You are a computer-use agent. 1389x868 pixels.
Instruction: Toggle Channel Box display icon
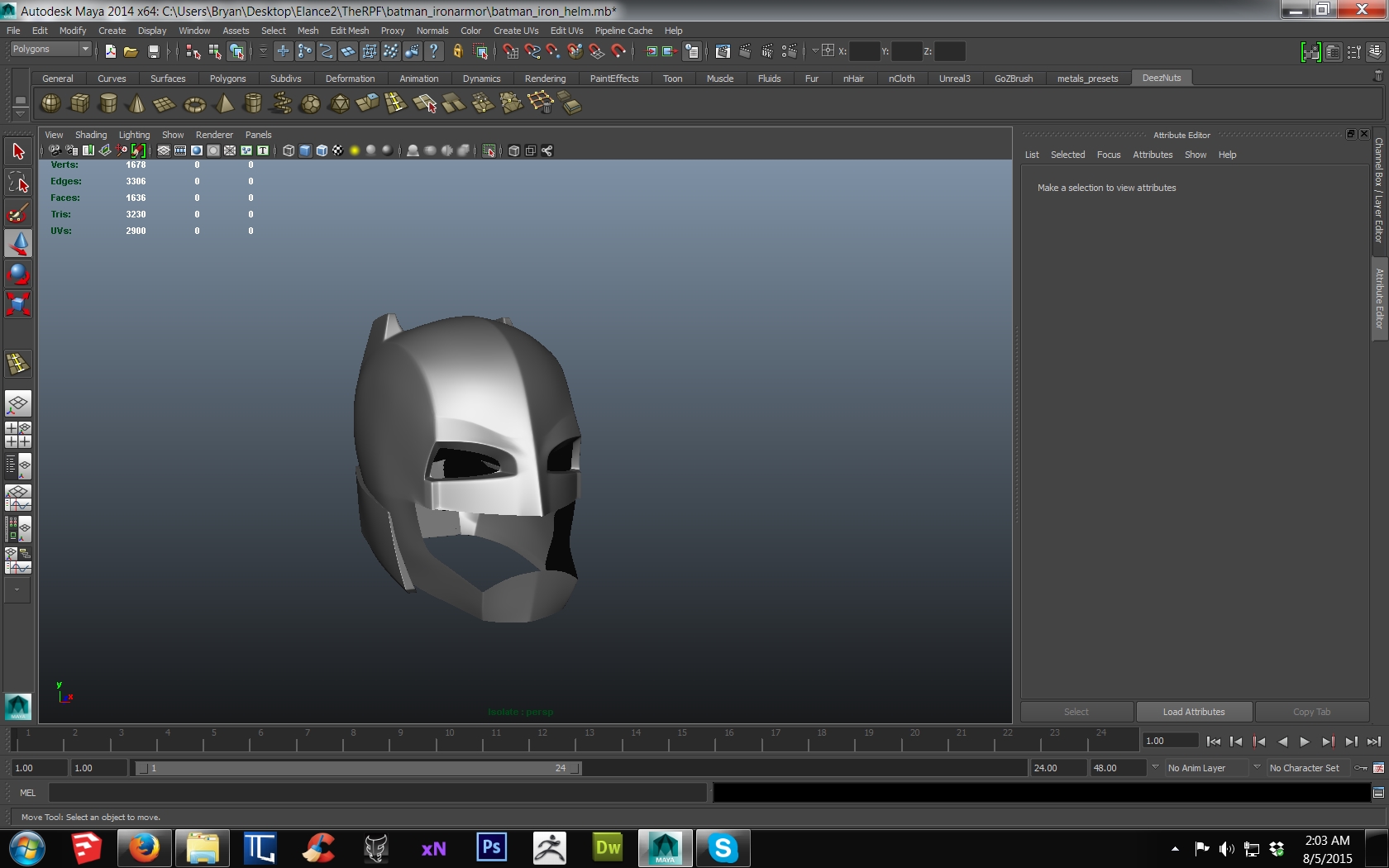pyautogui.click(x=1375, y=52)
